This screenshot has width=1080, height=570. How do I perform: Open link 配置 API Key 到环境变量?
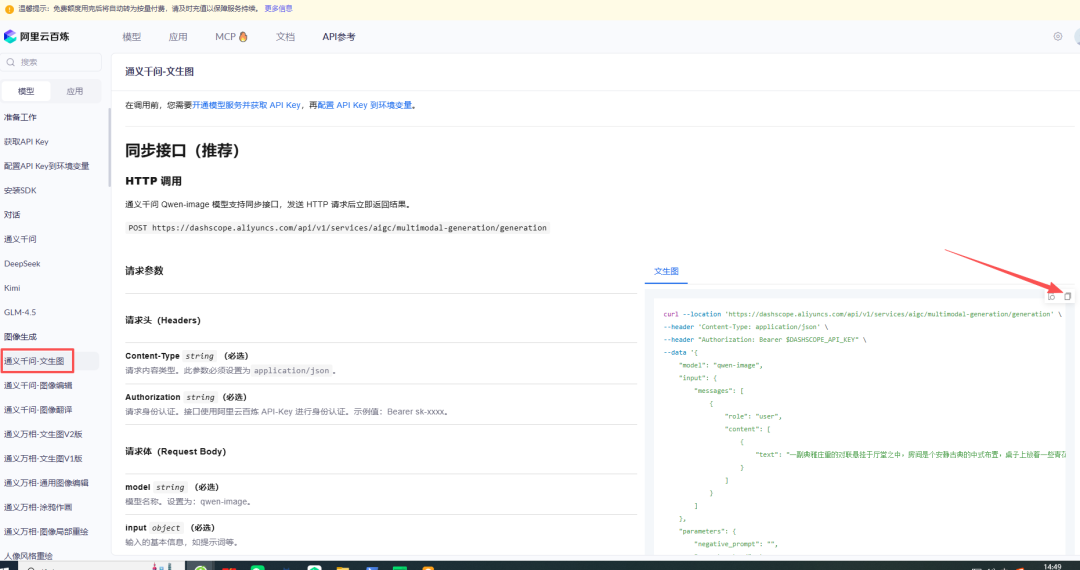click(365, 105)
